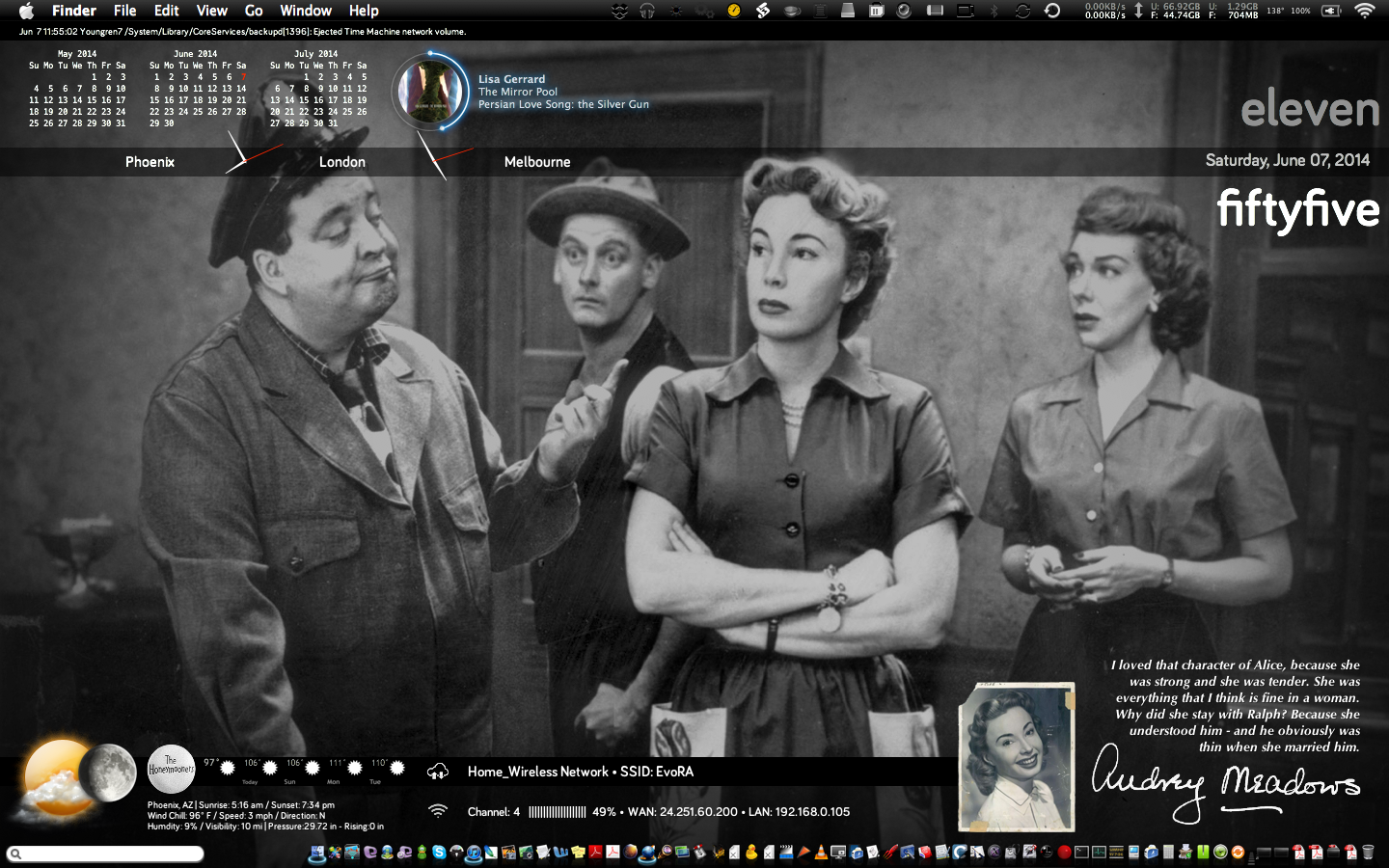The image size is (1389, 868).
Task: Click the 'The Mirror Pool' album name
Action: 518,92
